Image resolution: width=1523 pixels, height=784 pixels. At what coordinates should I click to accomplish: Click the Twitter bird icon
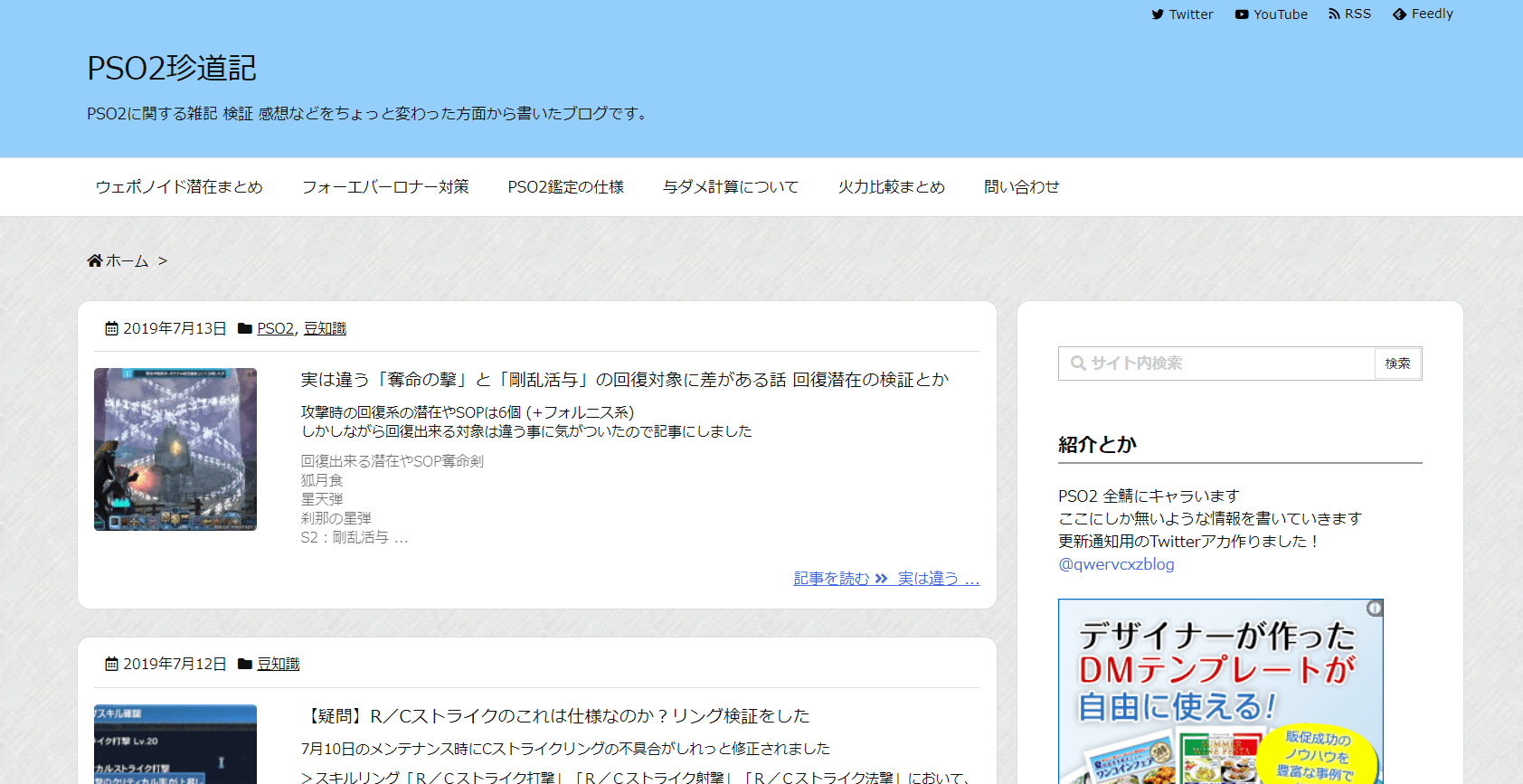(x=1158, y=14)
